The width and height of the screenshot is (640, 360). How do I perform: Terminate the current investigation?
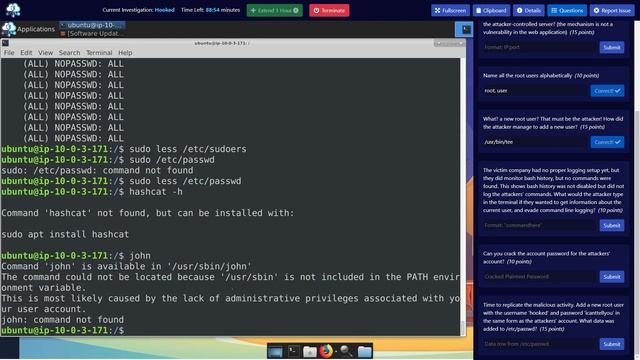point(329,10)
